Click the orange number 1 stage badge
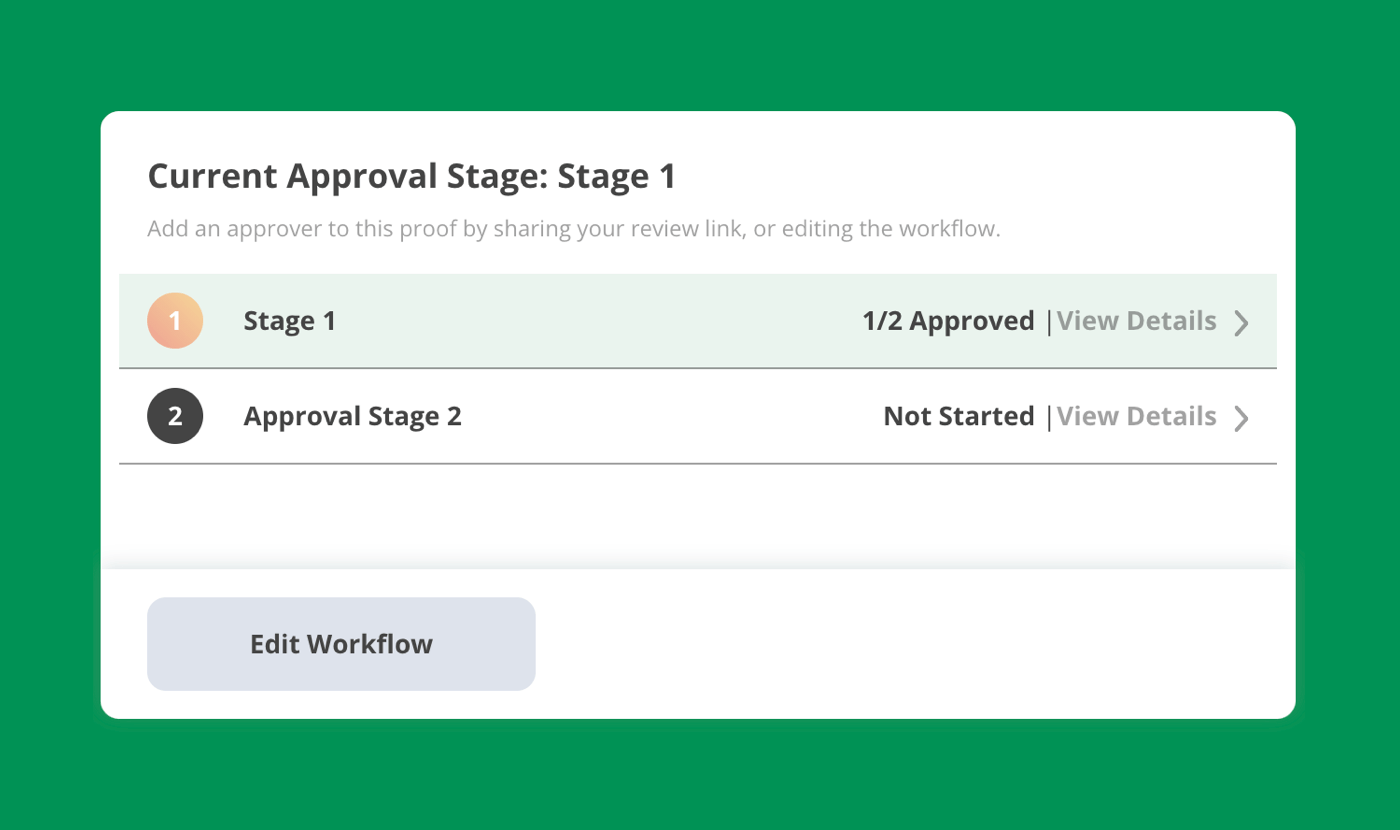This screenshot has height=830, width=1400. click(175, 321)
